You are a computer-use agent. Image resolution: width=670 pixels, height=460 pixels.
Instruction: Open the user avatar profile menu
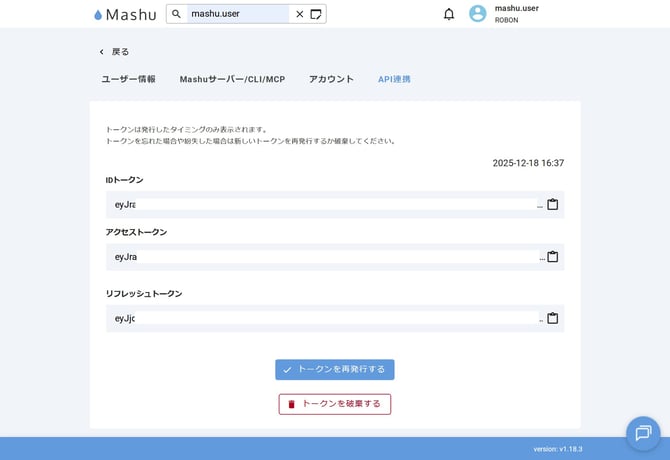(x=478, y=14)
